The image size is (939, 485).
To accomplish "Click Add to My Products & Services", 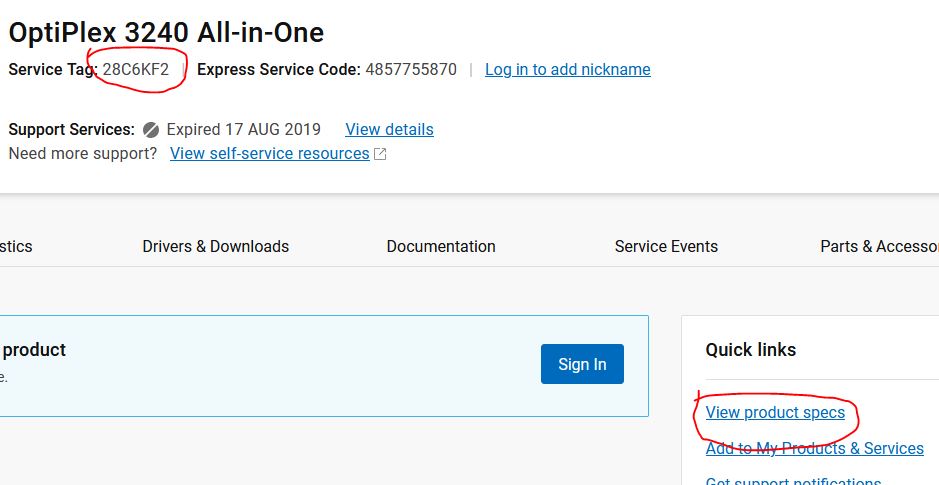I will click(814, 448).
